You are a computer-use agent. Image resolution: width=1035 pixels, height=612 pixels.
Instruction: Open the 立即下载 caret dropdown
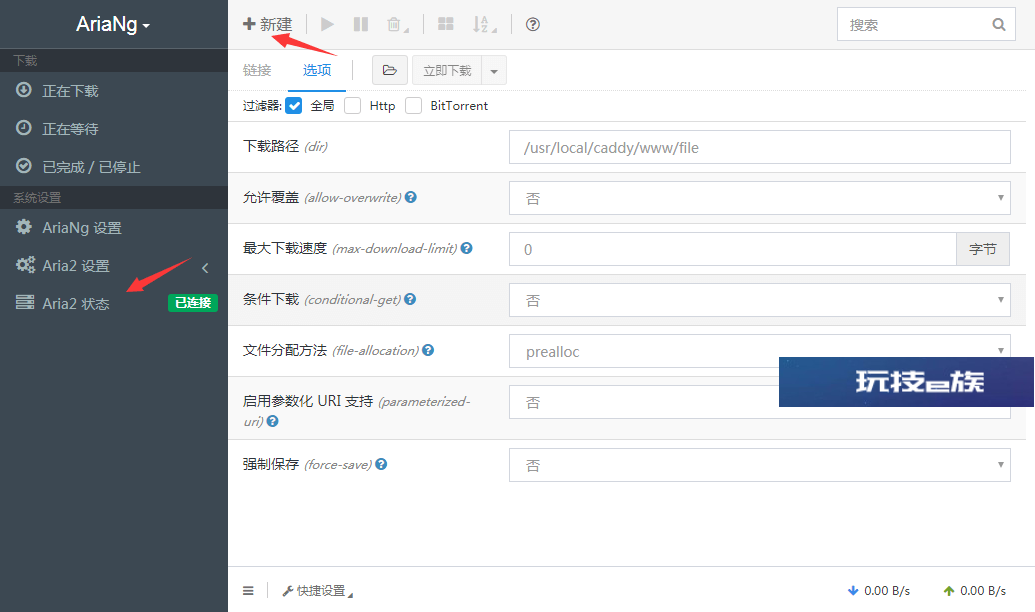coord(494,70)
